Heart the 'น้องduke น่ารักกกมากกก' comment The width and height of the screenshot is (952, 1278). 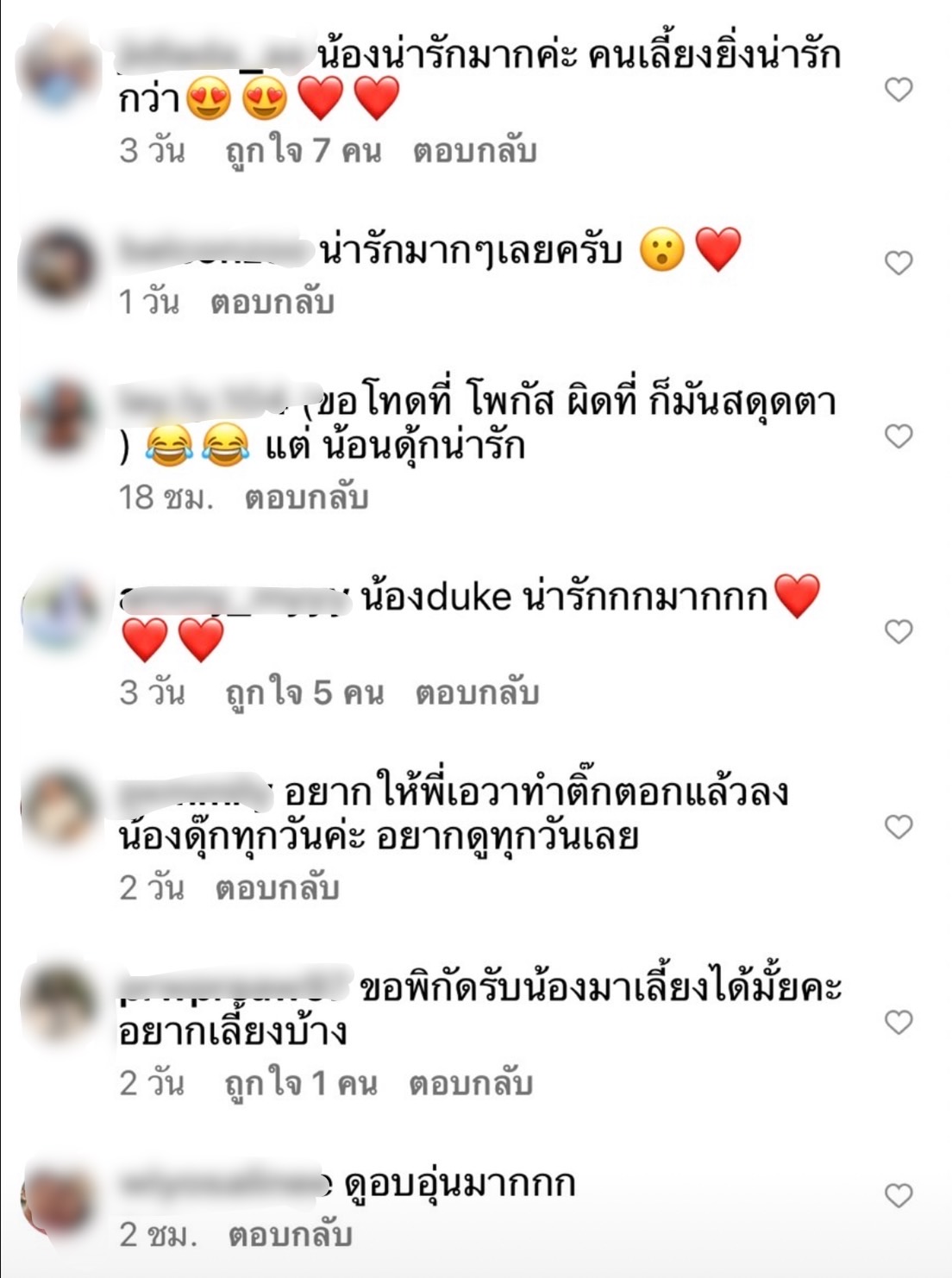point(899,631)
